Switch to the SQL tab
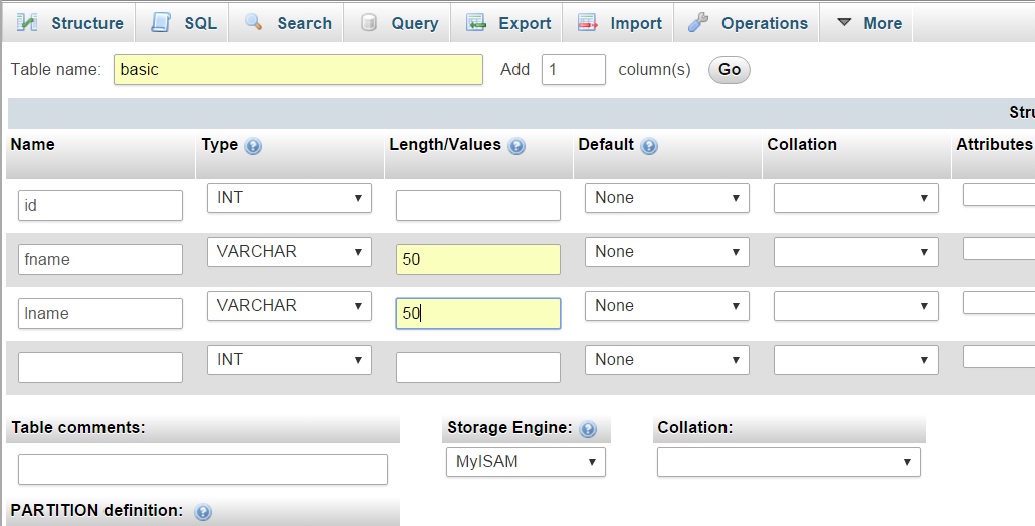Image resolution: width=1035 pixels, height=526 pixels. pos(183,22)
